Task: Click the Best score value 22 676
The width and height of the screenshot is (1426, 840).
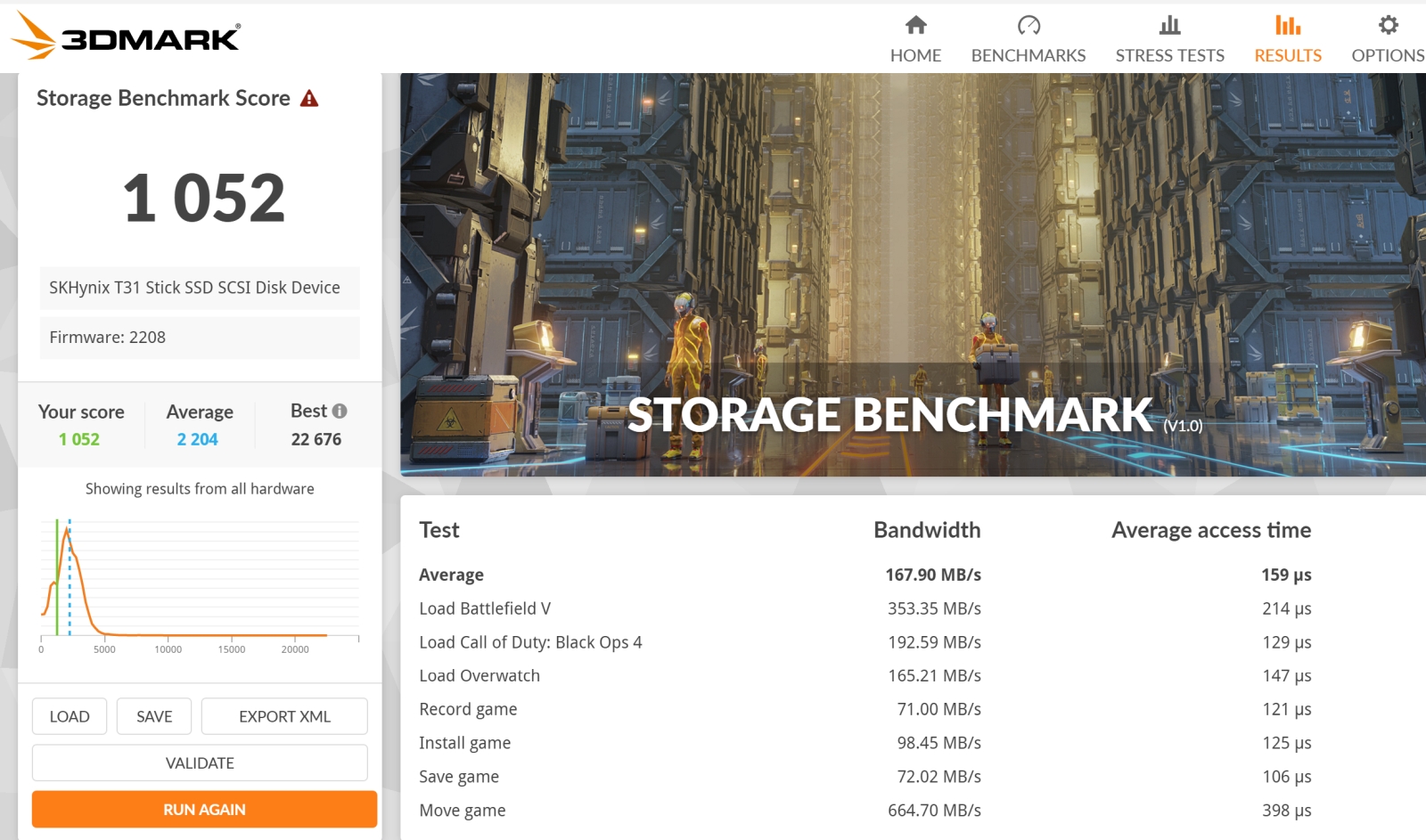Action: [316, 439]
